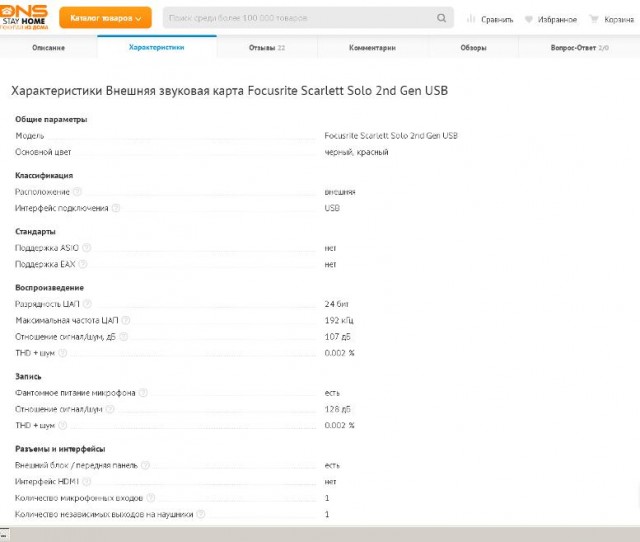640x542 pixels.
Task: Click help icon next to Максимальная частота ЦАП
Action: (126, 320)
